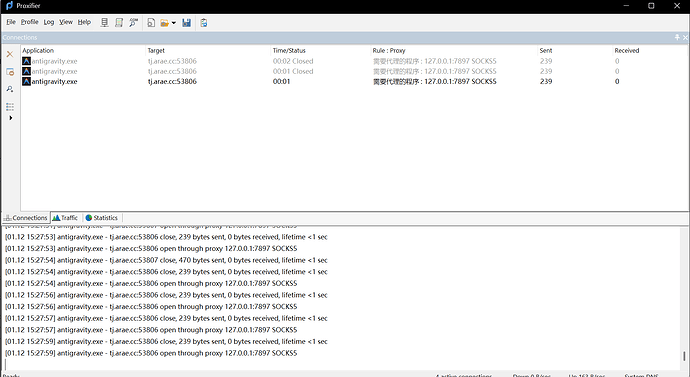Click the bold 0 received value
The image size is (690, 377).
coord(617,81)
